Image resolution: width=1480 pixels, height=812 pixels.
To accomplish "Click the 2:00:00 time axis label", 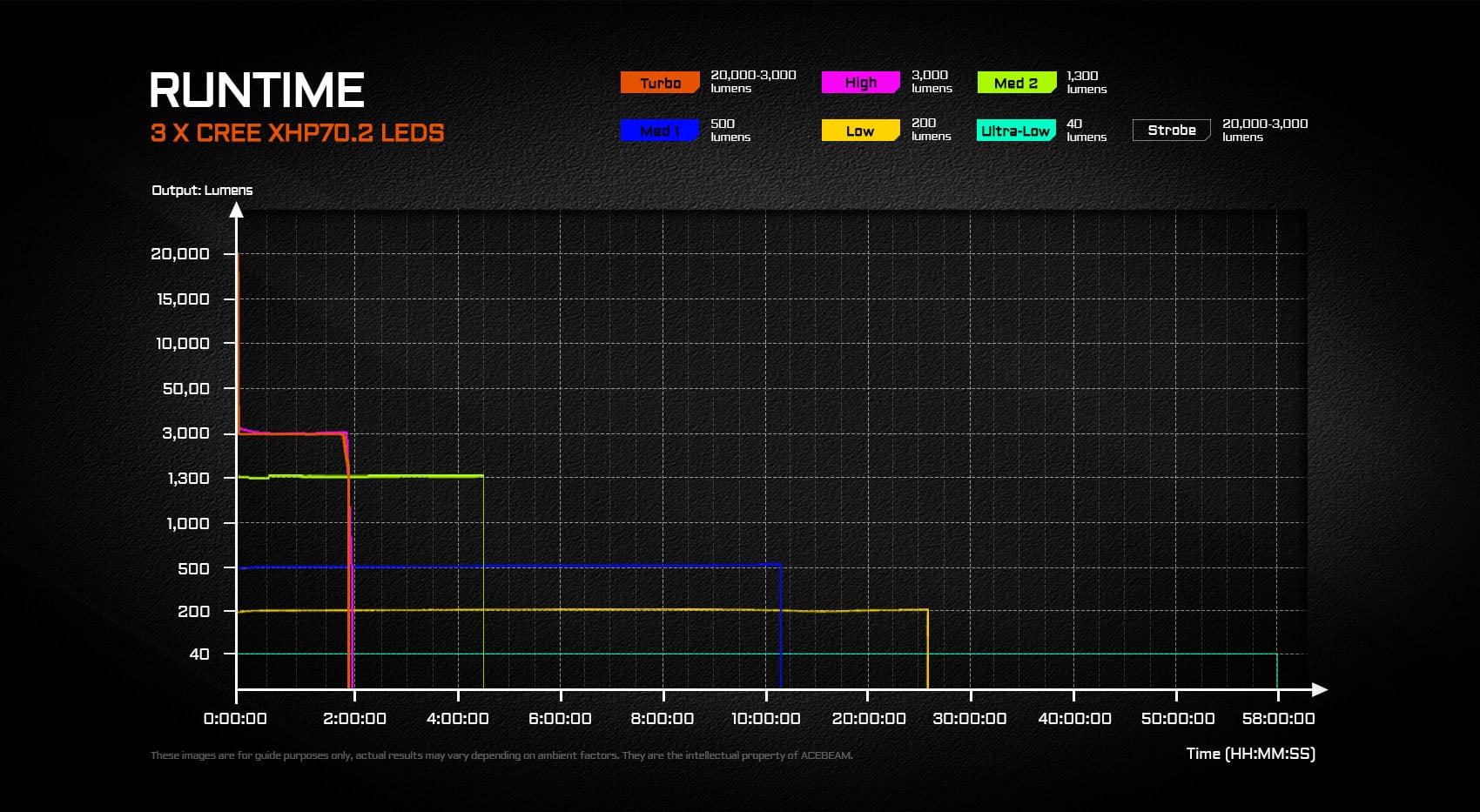I will [354, 719].
